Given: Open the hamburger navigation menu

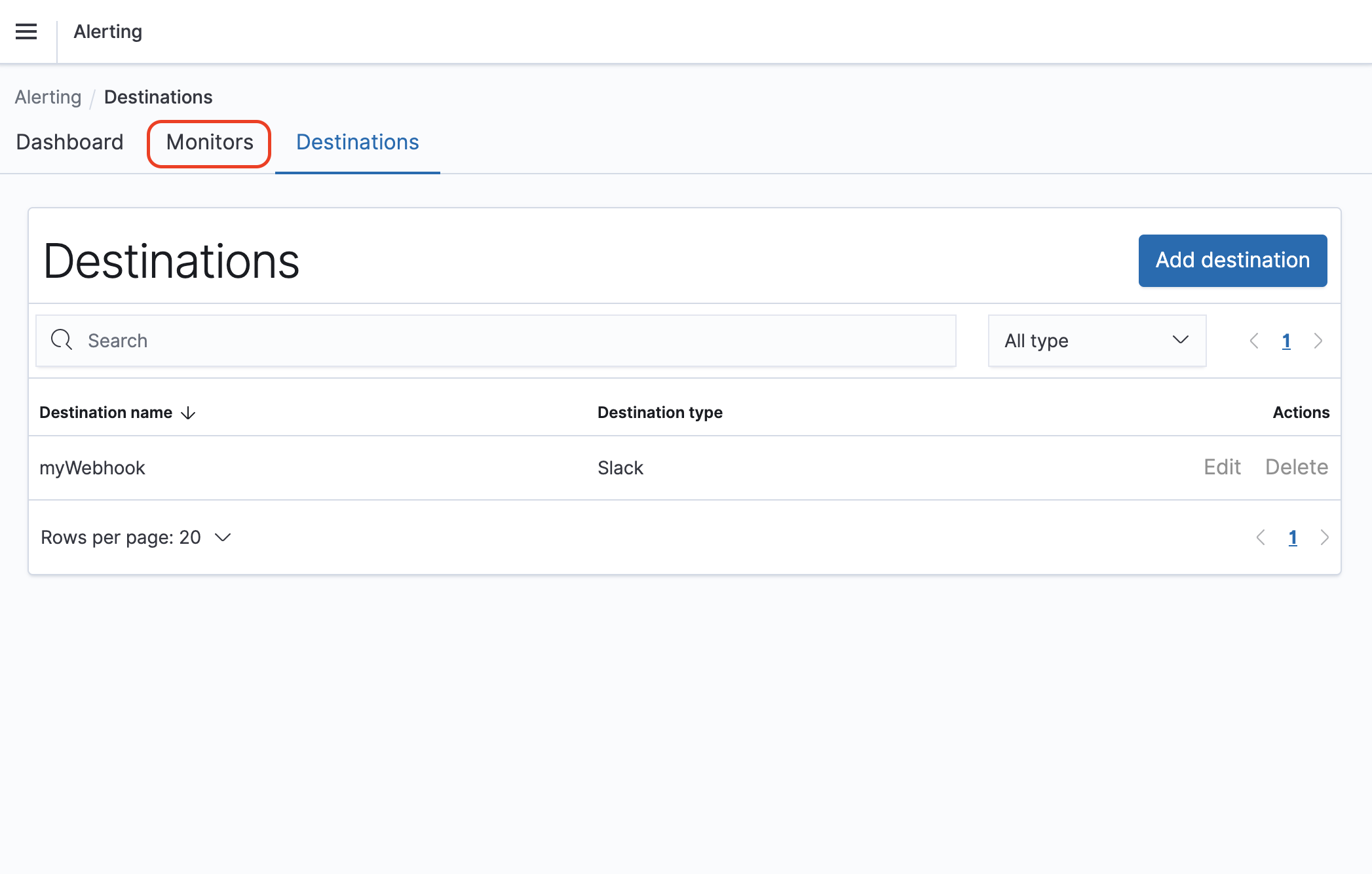Looking at the screenshot, I should pyautogui.click(x=26, y=31).
